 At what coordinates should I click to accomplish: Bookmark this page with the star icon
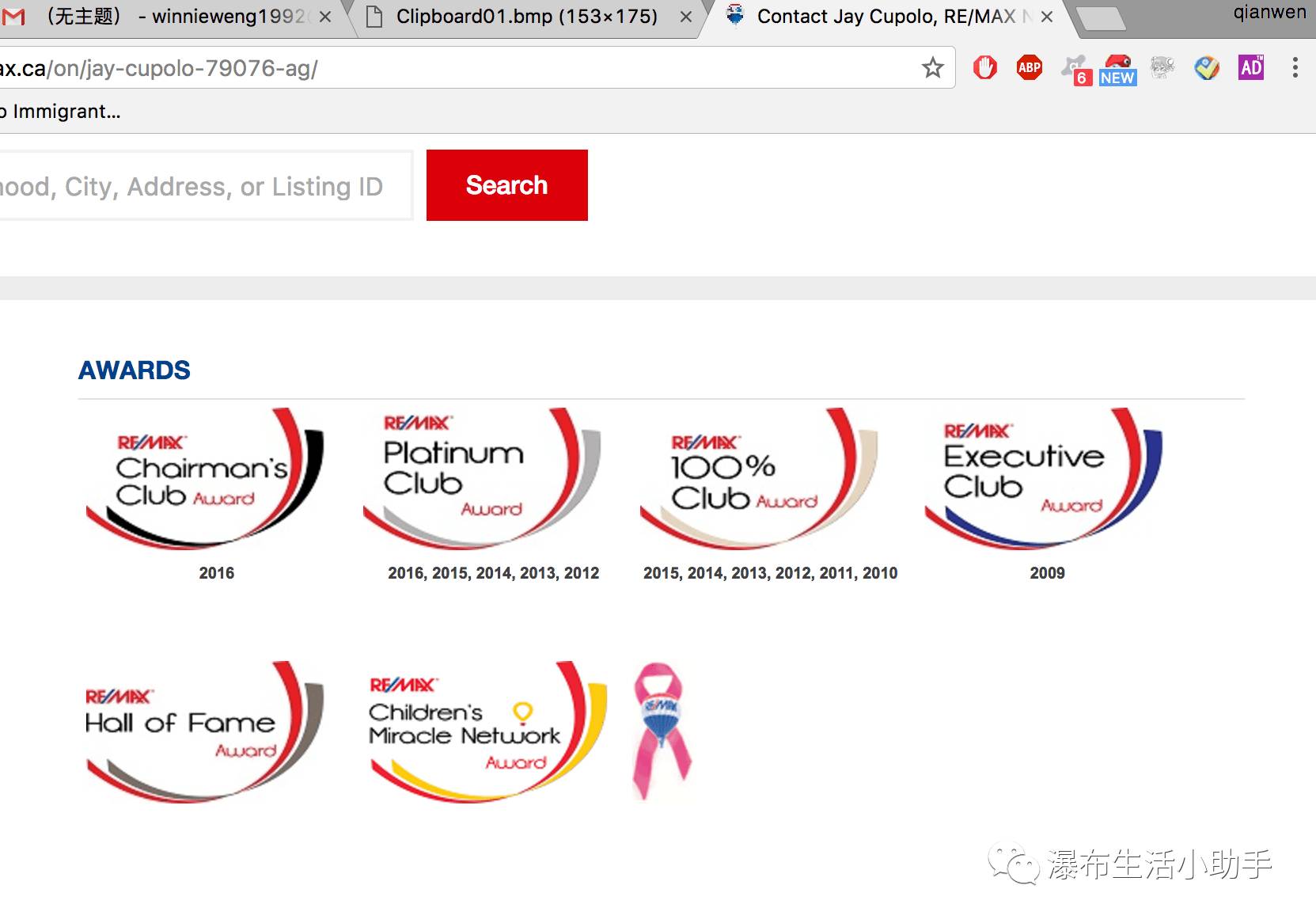tap(933, 68)
